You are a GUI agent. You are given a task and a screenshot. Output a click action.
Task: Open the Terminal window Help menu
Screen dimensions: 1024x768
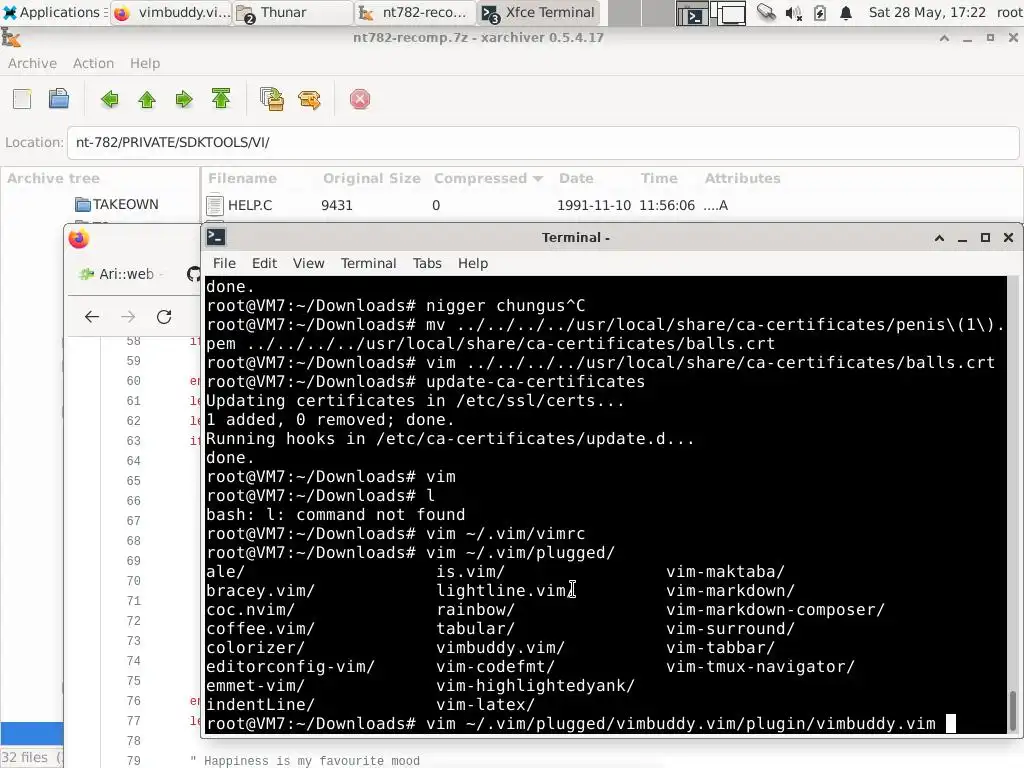[473, 263]
